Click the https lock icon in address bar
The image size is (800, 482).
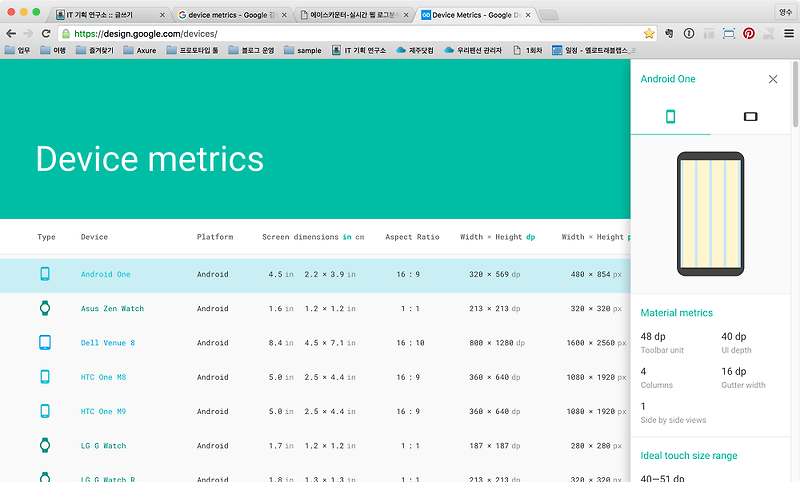pyautogui.click(x=65, y=34)
